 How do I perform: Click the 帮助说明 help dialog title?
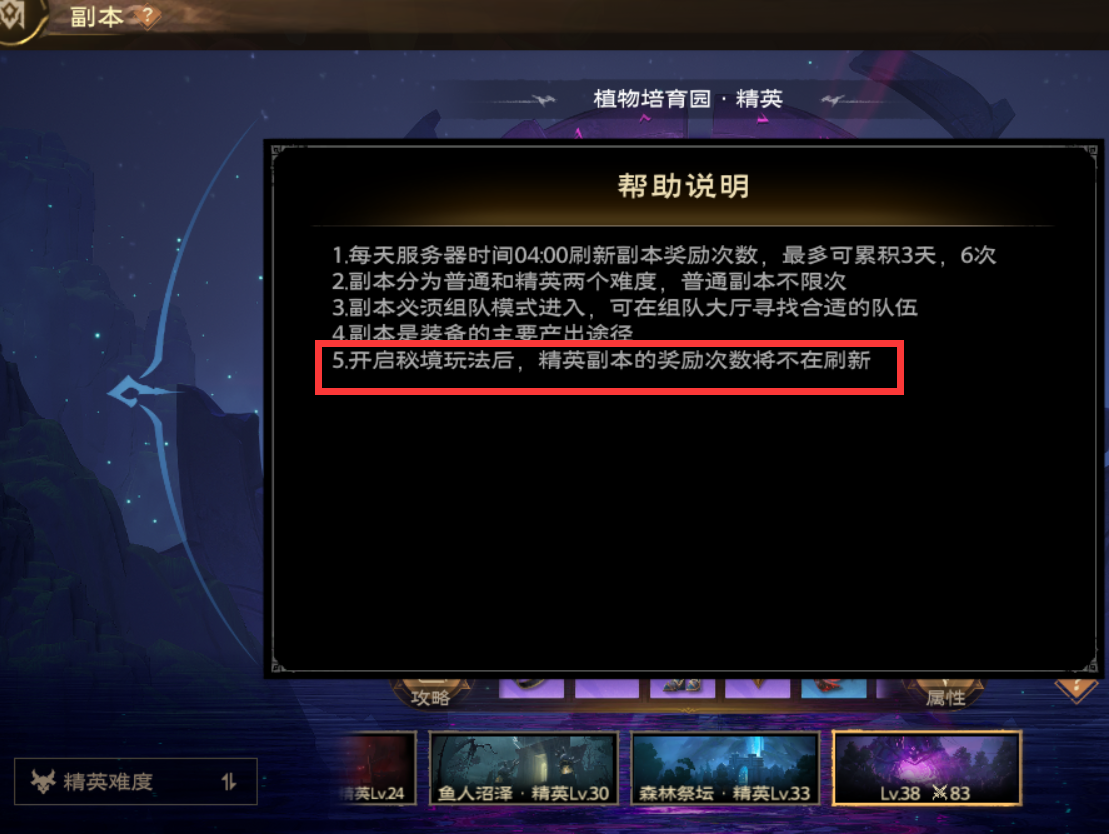[683, 186]
